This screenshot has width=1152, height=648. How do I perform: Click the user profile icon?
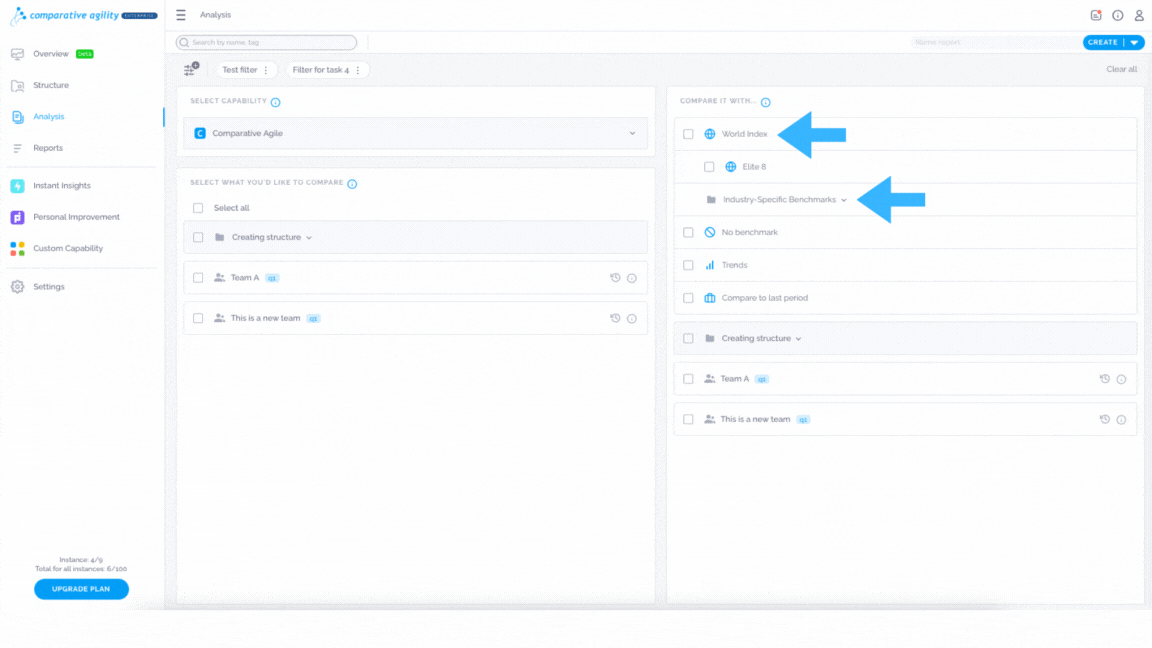click(x=1139, y=15)
